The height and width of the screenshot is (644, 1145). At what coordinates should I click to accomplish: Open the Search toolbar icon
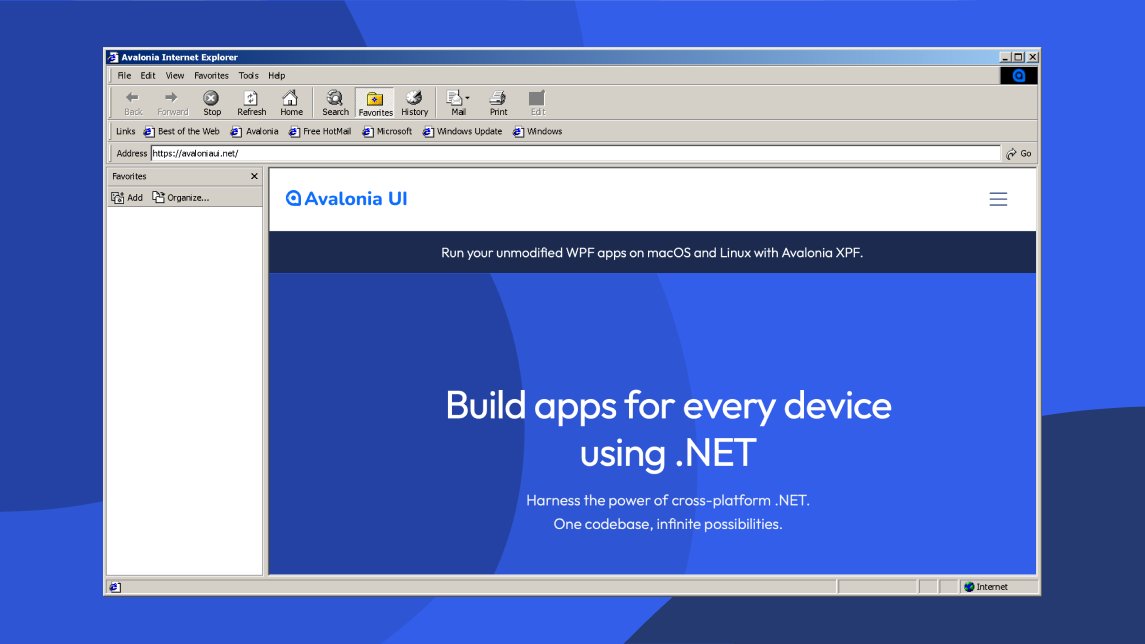pos(335,103)
